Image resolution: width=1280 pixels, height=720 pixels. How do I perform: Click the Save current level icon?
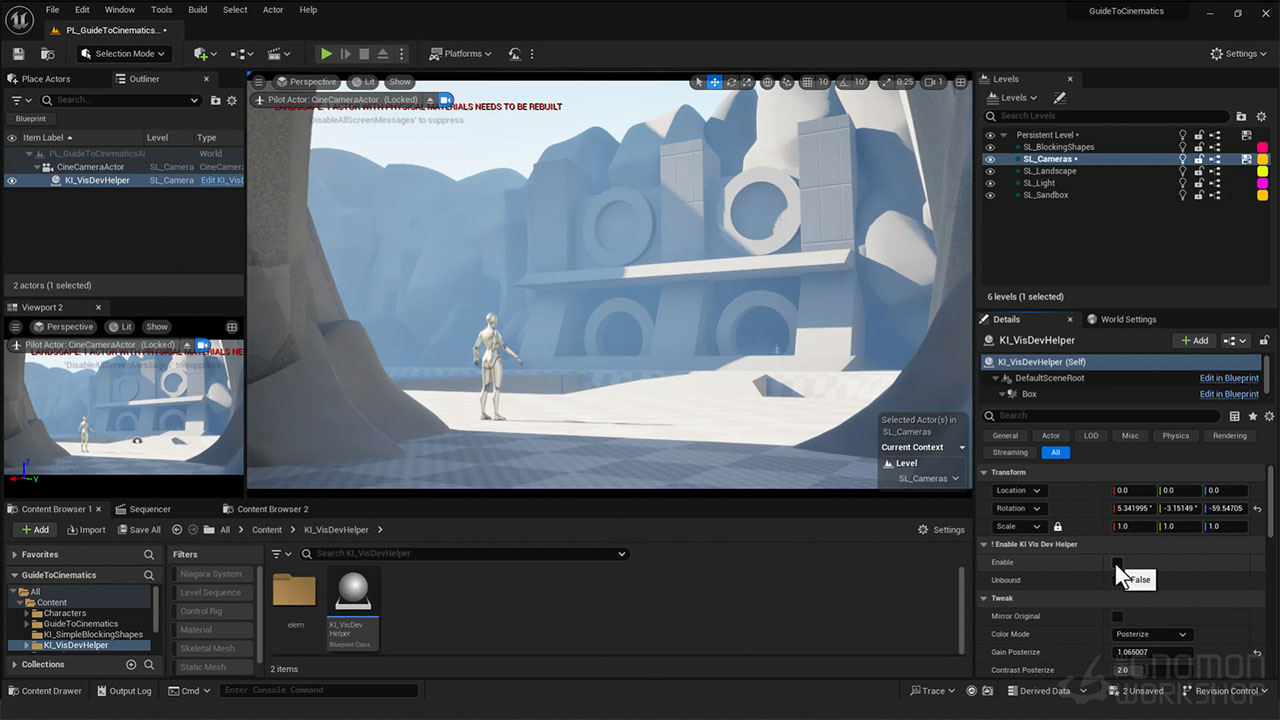[x=18, y=54]
